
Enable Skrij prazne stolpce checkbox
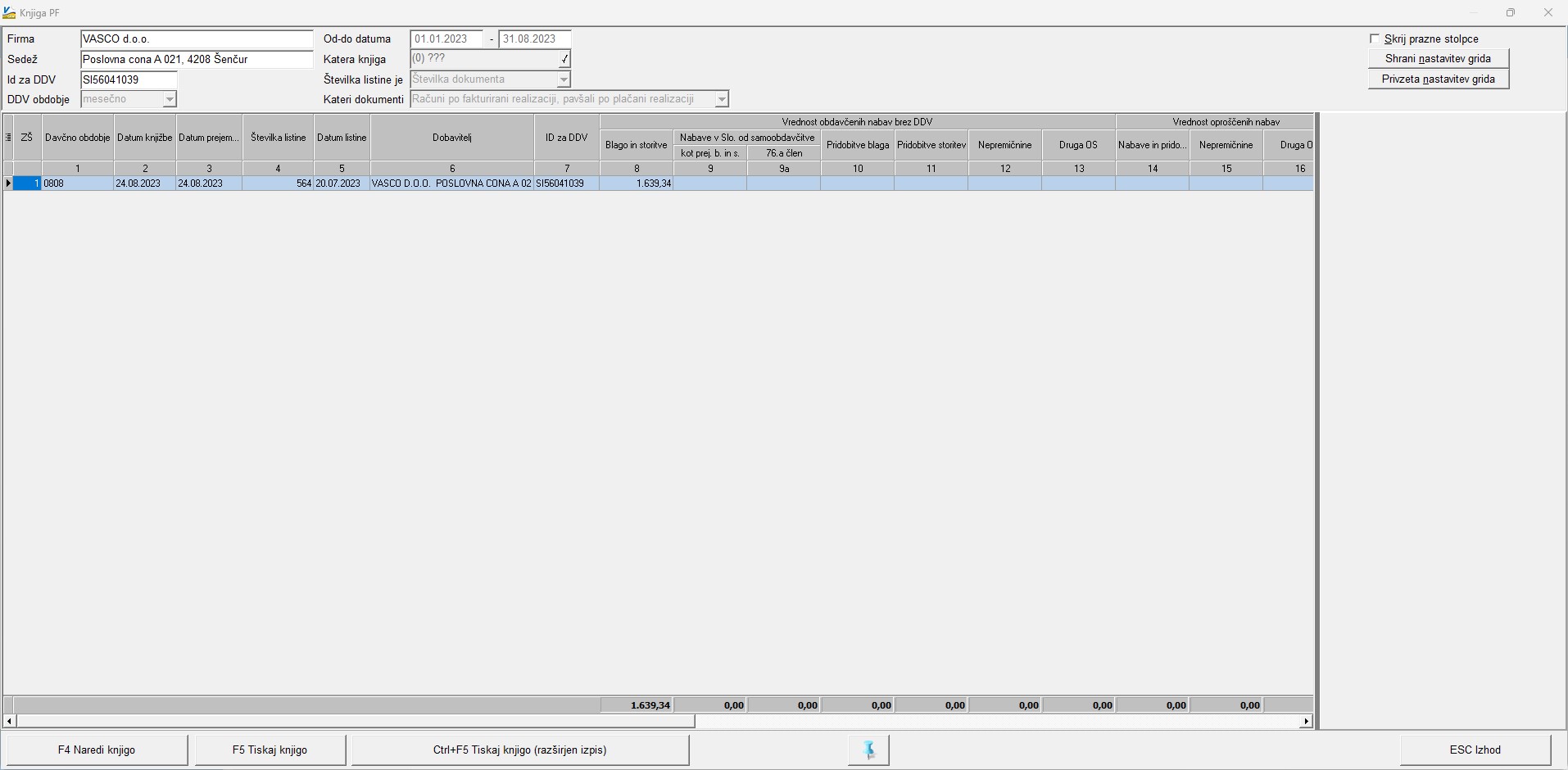tap(1375, 38)
